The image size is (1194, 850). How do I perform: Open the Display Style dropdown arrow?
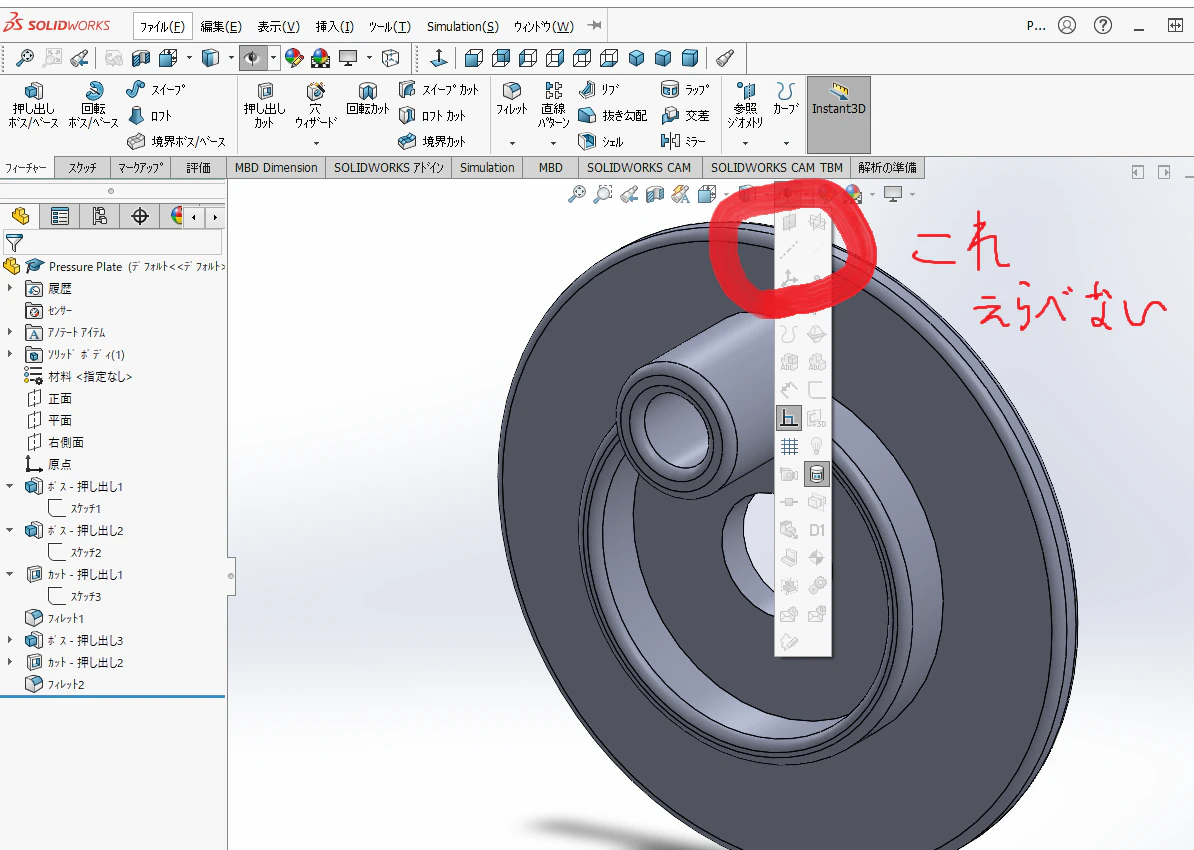tap(231, 58)
